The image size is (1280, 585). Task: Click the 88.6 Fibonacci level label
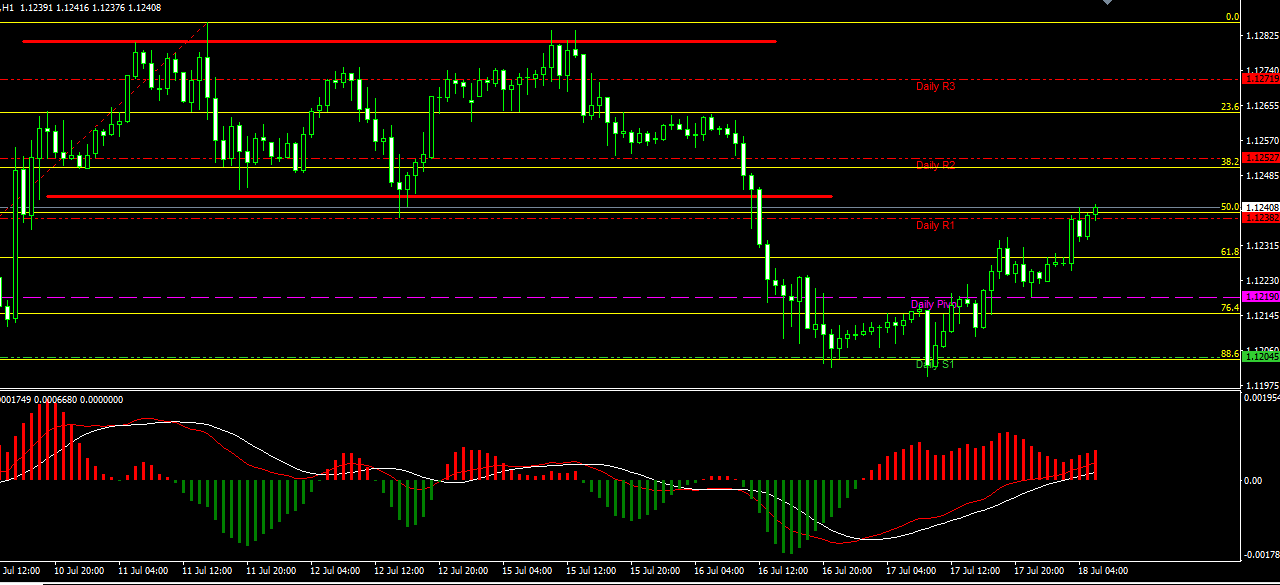(1230, 353)
